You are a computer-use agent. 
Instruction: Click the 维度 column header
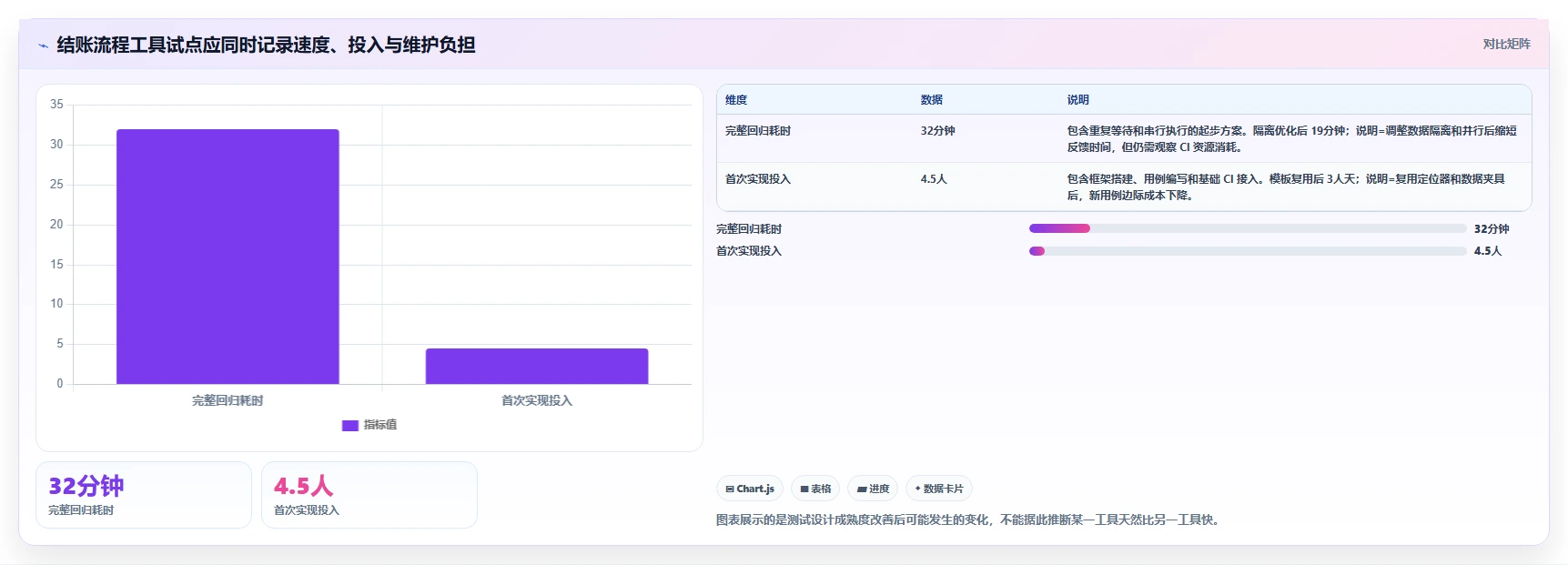click(736, 100)
